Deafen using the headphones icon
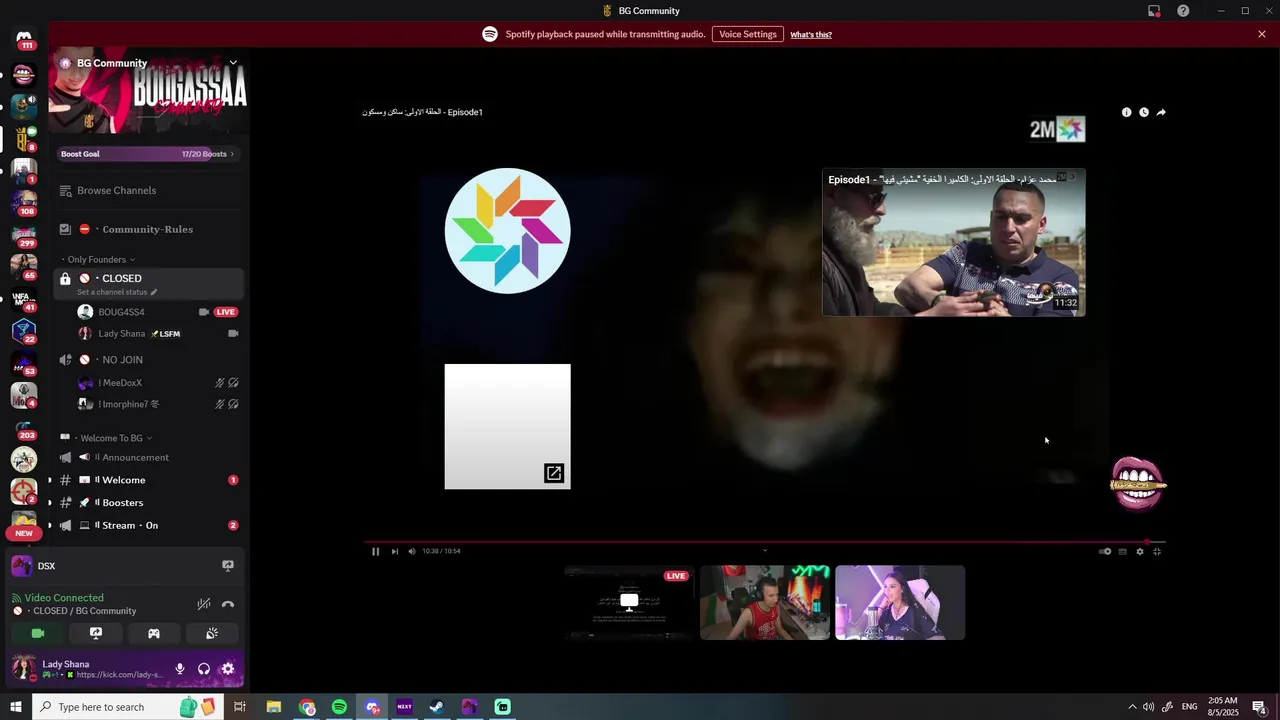The height and width of the screenshot is (720, 1280). tap(204, 669)
